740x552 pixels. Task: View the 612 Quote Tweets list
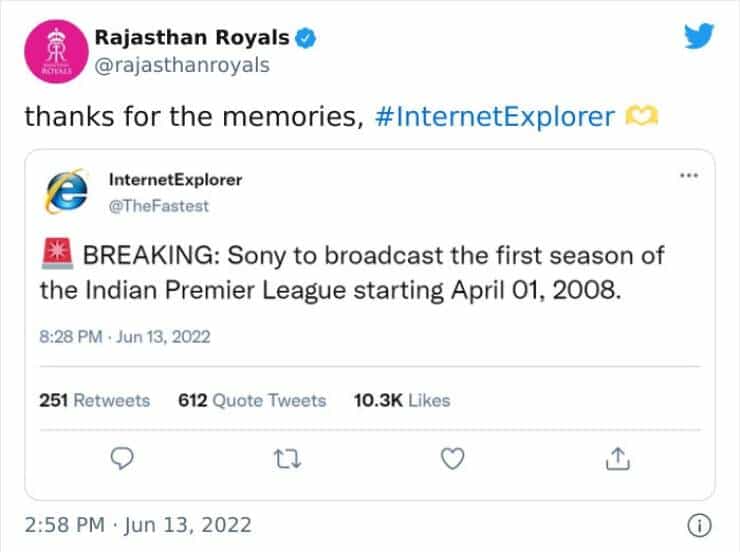252,400
